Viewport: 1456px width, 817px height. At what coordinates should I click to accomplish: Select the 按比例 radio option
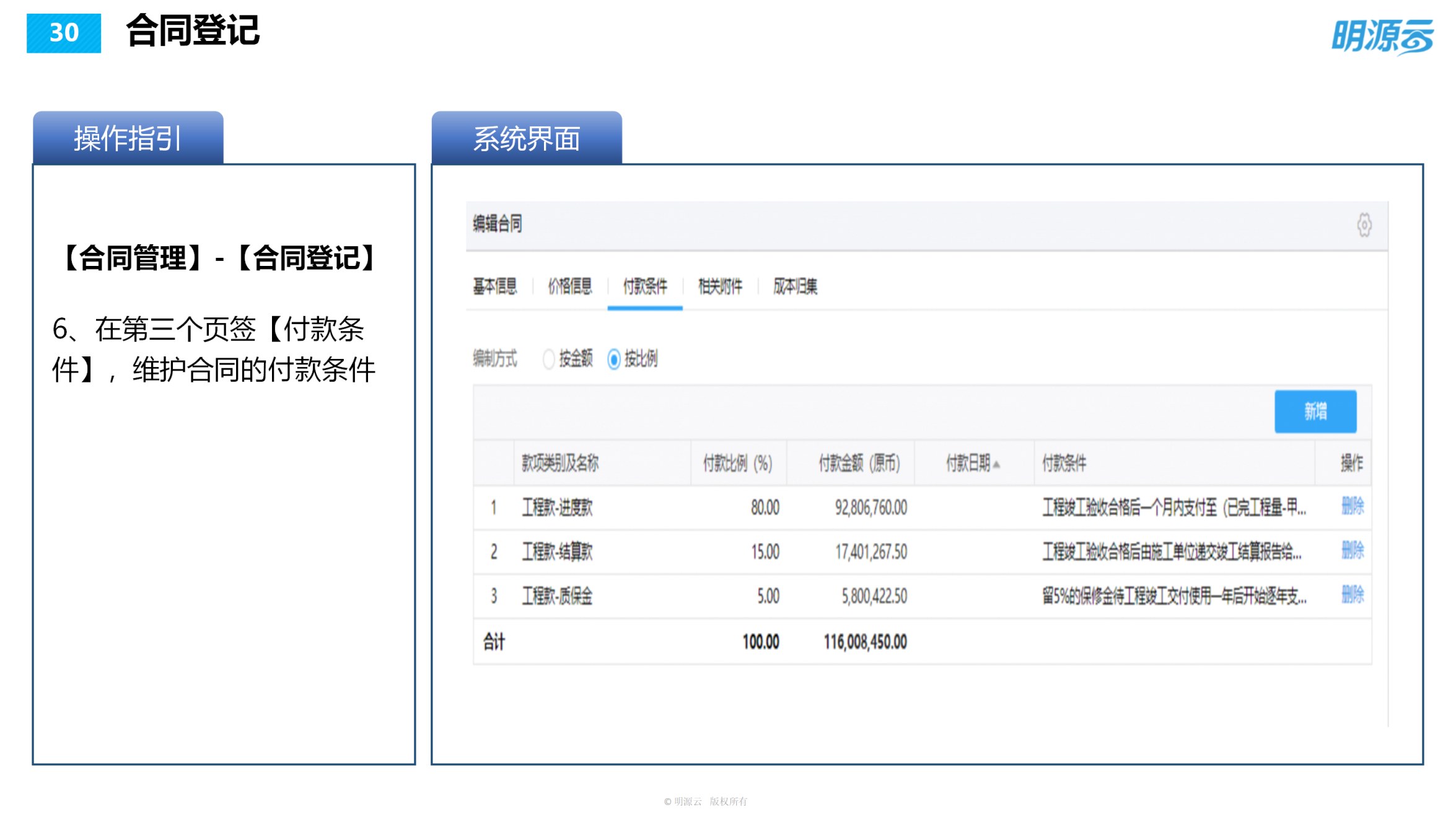(614, 360)
